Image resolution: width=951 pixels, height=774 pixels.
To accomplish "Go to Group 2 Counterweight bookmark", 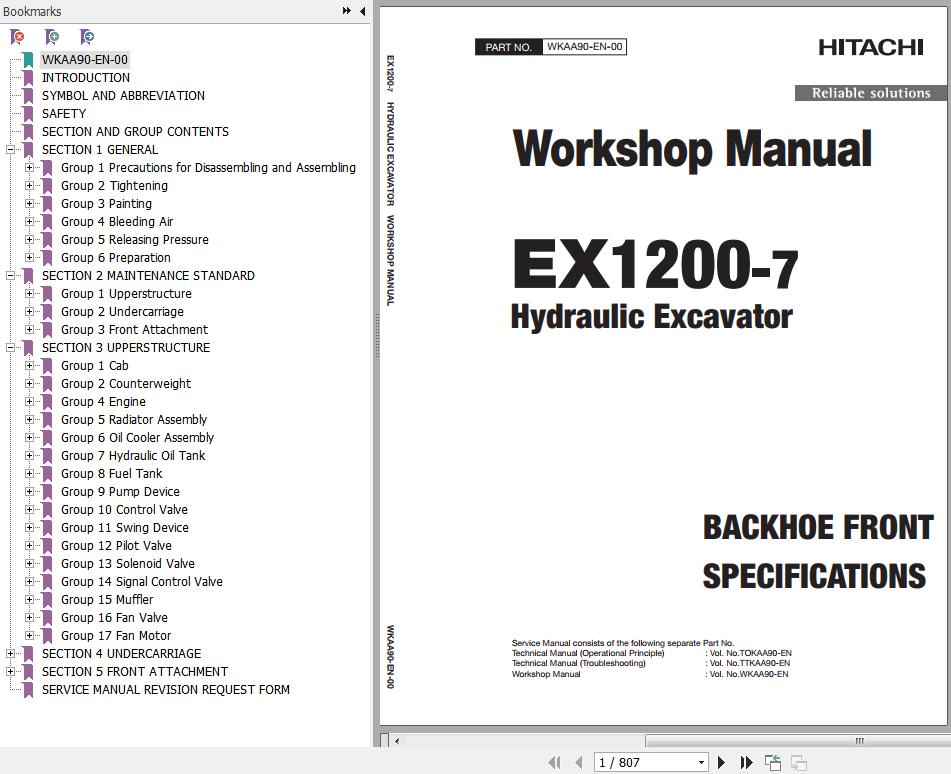I will tap(126, 384).
